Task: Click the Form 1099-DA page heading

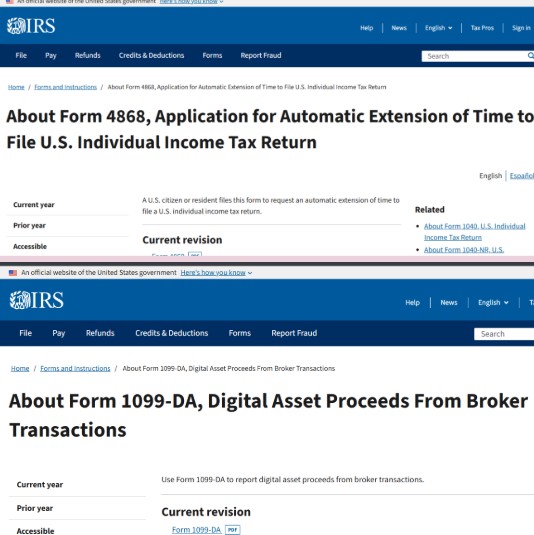Action: (x=269, y=415)
